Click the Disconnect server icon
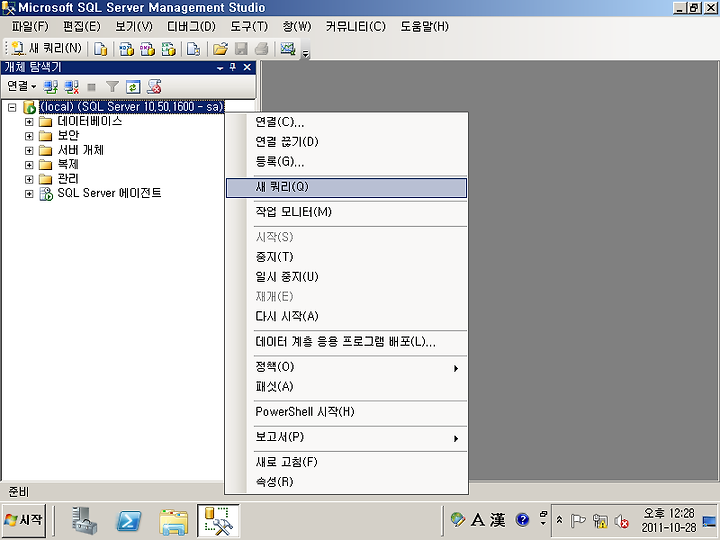The width and height of the screenshot is (720, 540). point(71,86)
